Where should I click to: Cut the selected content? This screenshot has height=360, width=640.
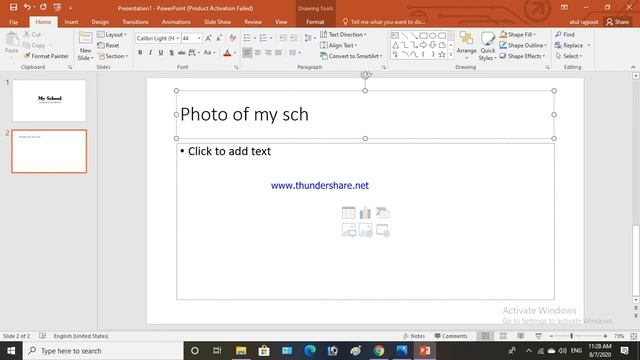pyautogui.click(x=32, y=34)
